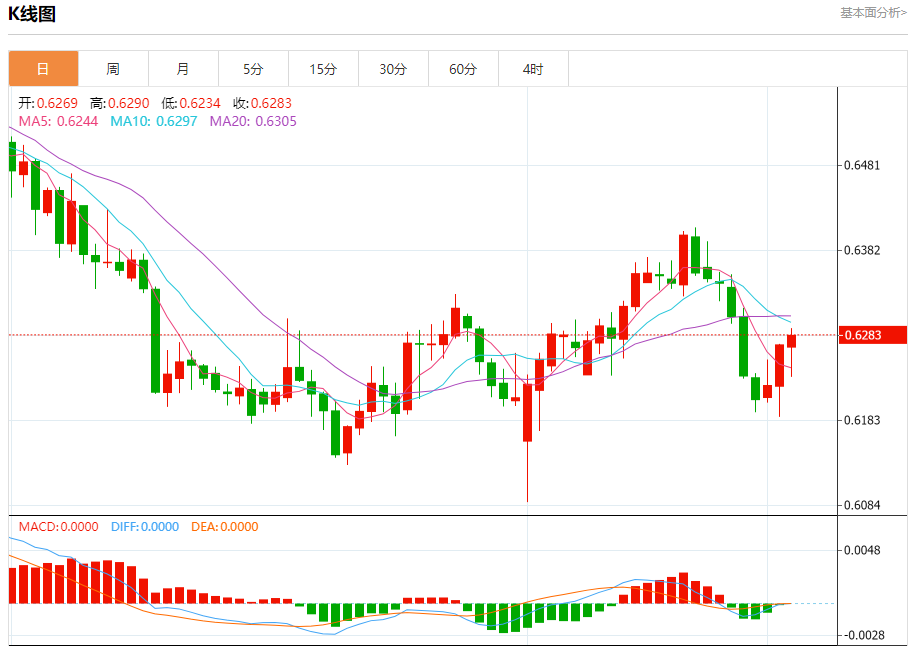Open the 30分 chart tab
Screen dimensions: 913x646
[393, 69]
